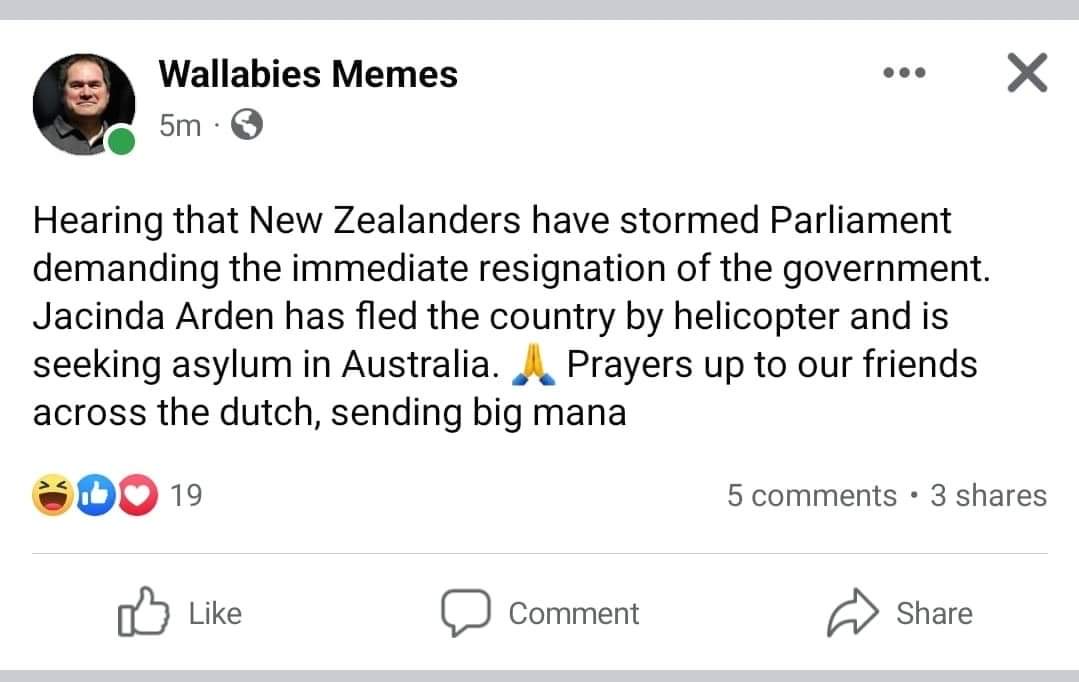Tap the speech bubble Comment icon
This screenshot has height=682, width=1079.
(x=465, y=612)
